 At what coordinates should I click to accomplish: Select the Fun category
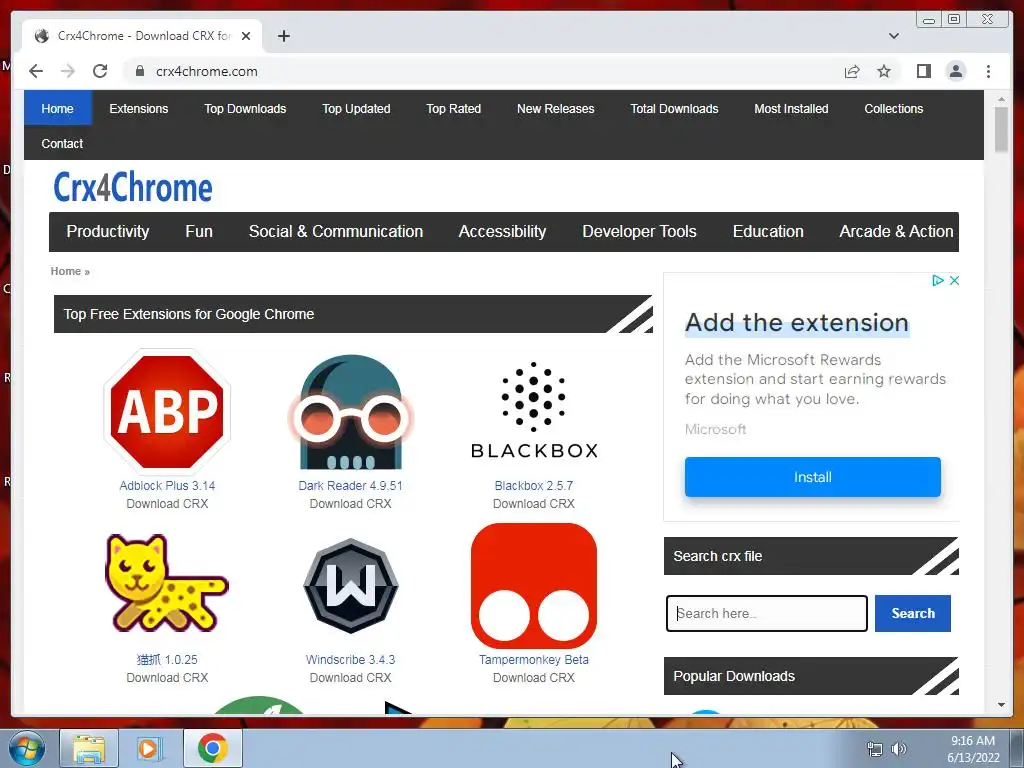pyautogui.click(x=199, y=231)
